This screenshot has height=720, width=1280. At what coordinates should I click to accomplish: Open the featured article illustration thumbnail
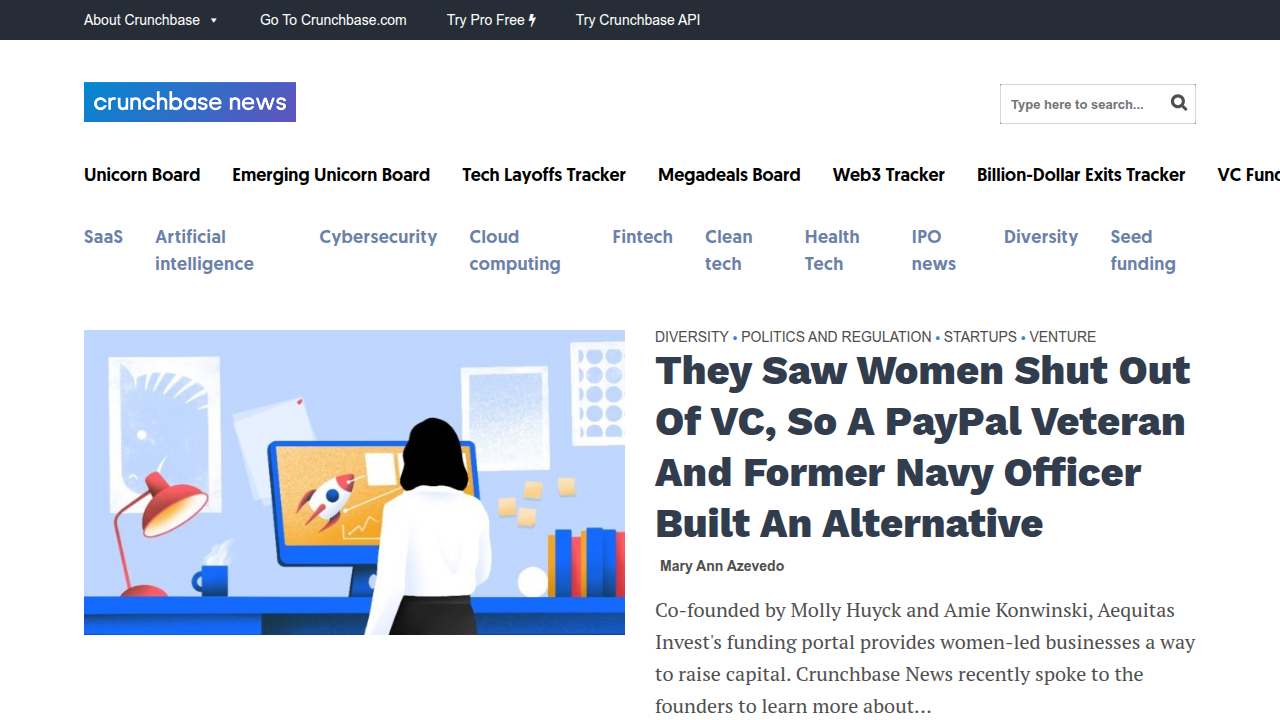coord(354,482)
